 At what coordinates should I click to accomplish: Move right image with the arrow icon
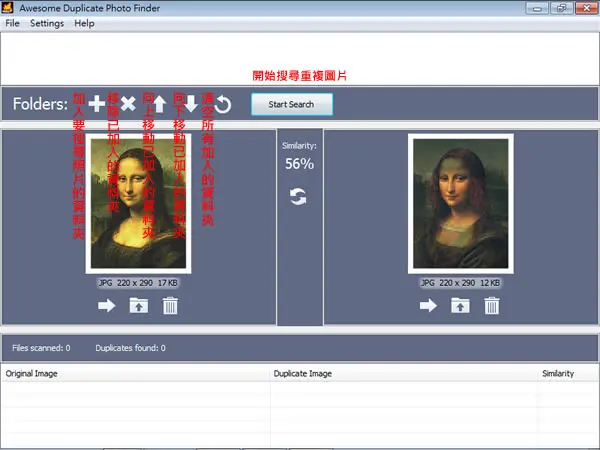pyautogui.click(x=429, y=305)
